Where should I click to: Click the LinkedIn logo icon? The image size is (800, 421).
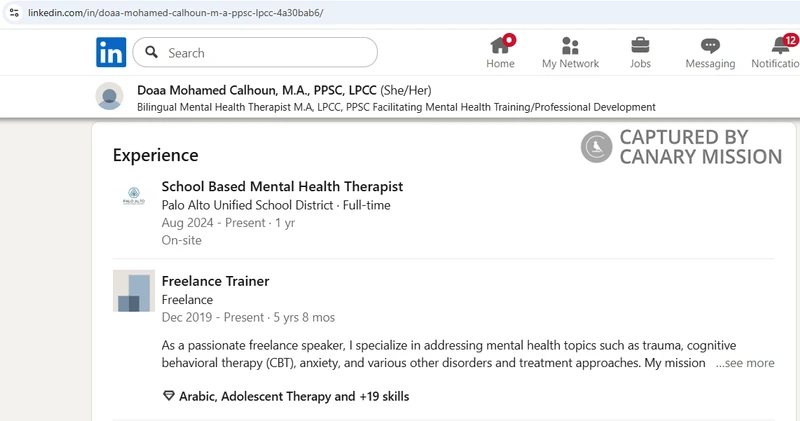(111, 52)
